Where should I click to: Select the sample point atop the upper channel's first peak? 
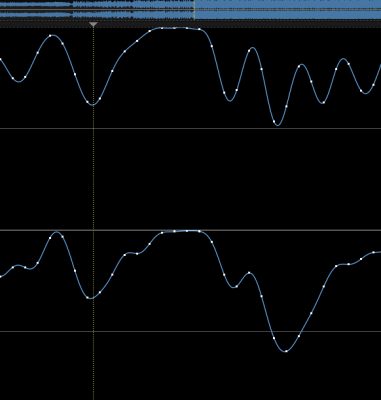pyautogui.click(x=50, y=36)
